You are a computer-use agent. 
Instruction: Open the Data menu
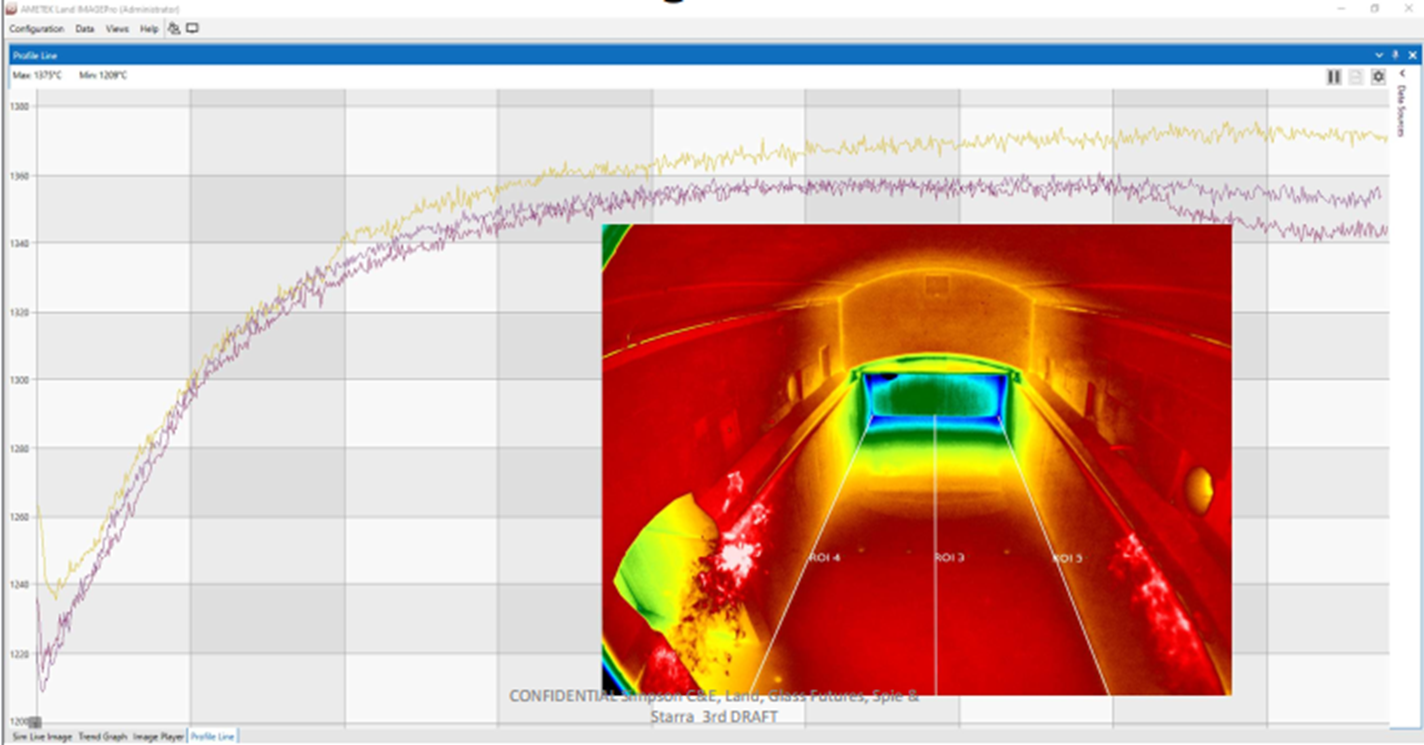(x=84, y=28)
